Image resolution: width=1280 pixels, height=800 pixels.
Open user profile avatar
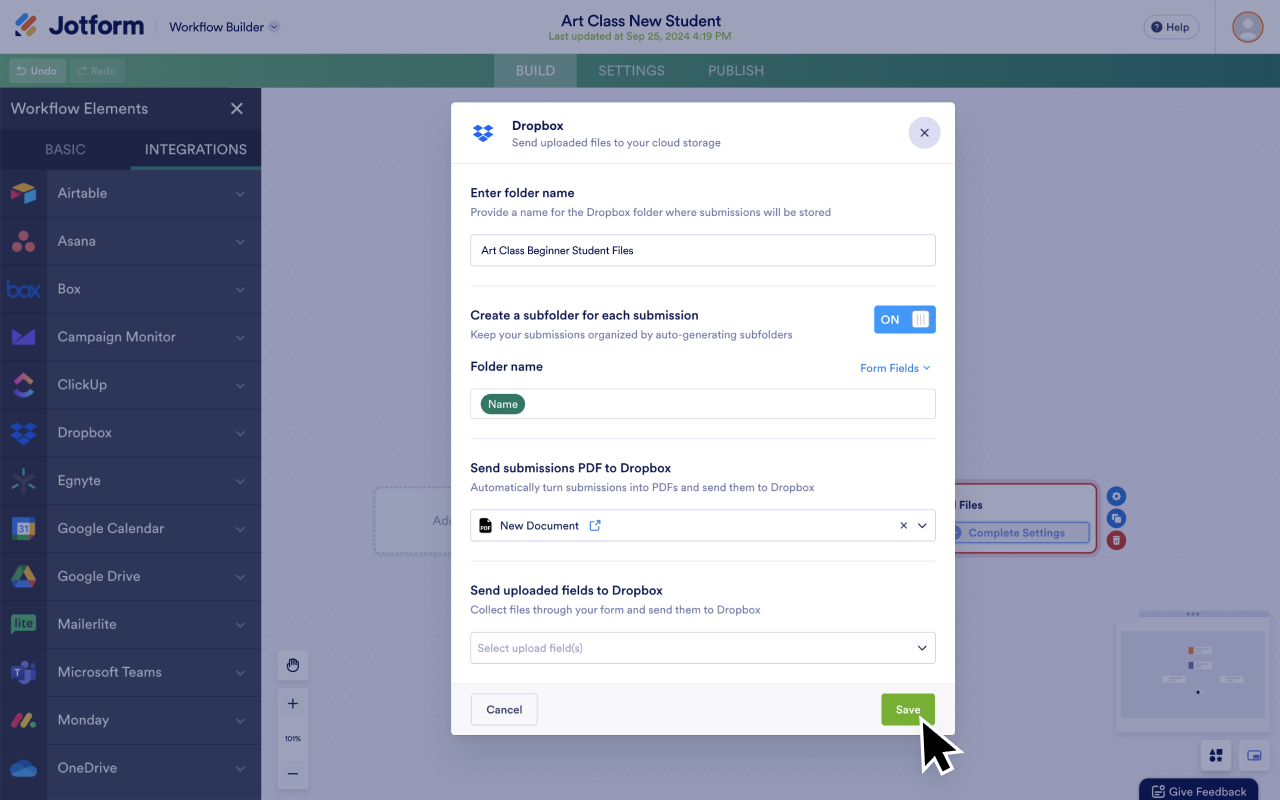pos(1248,27)
